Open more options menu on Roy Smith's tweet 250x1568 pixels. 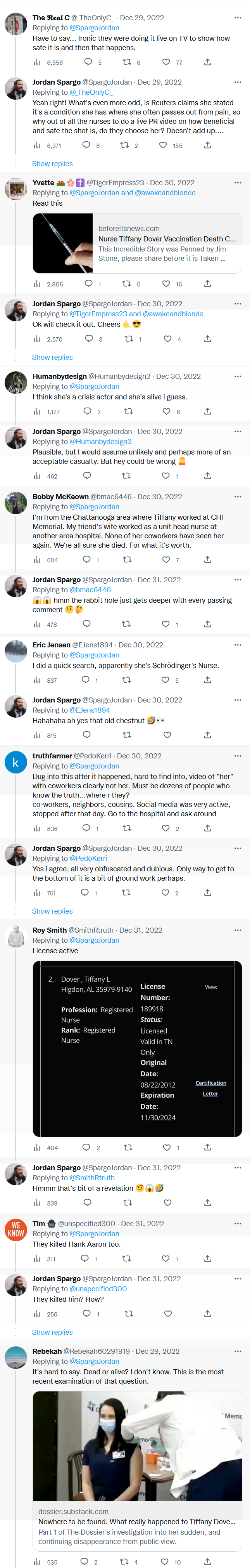(x=238, y=930)
